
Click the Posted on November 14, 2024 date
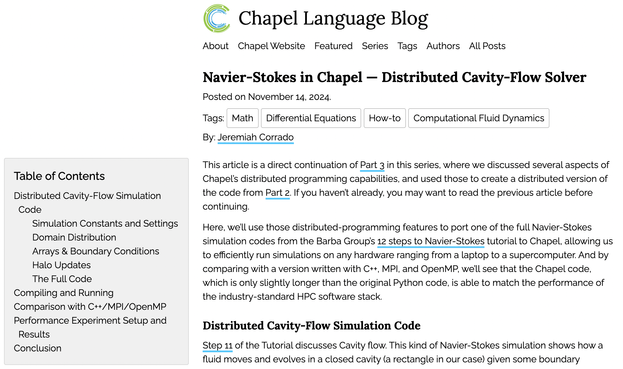click(x=267, y=97)
